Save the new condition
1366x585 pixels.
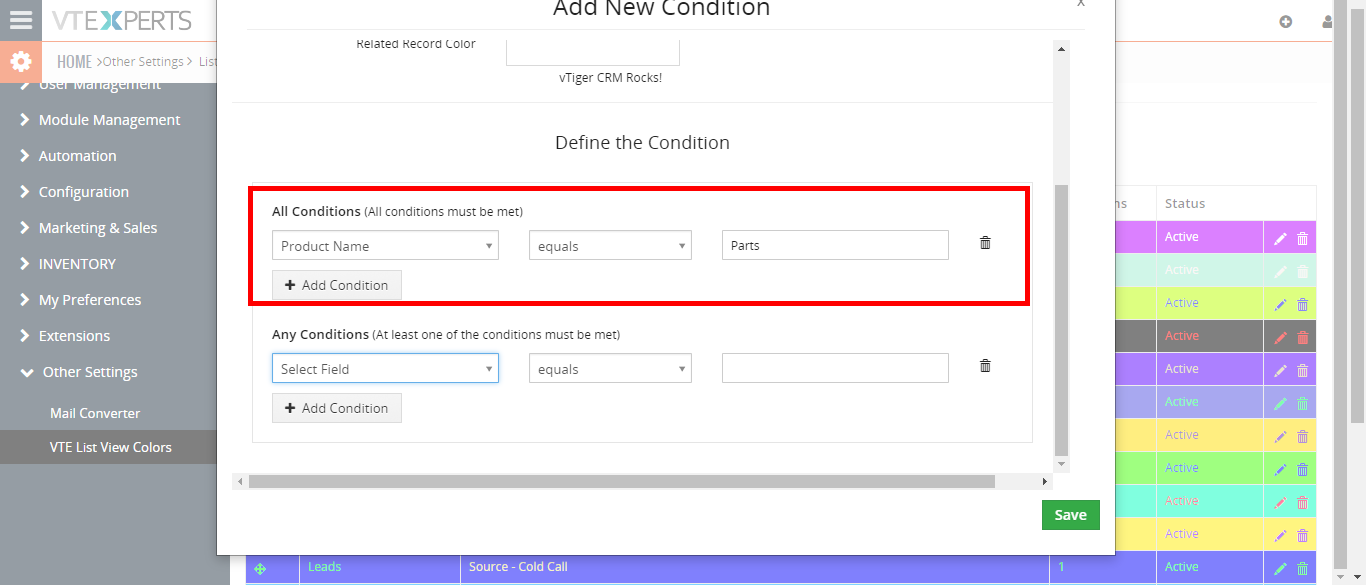(1070, 515)
